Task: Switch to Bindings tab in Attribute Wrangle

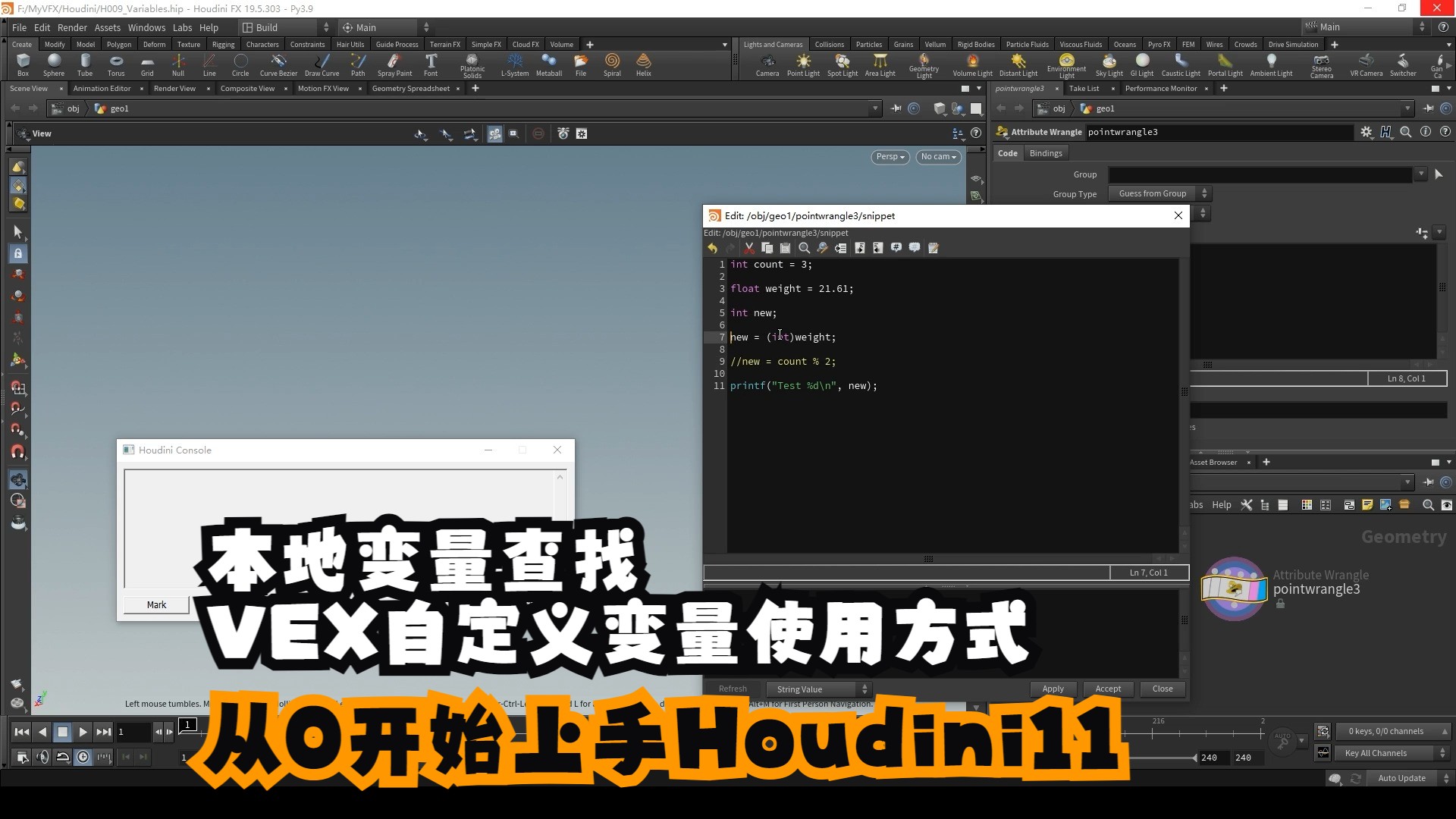Action: 1047,152
